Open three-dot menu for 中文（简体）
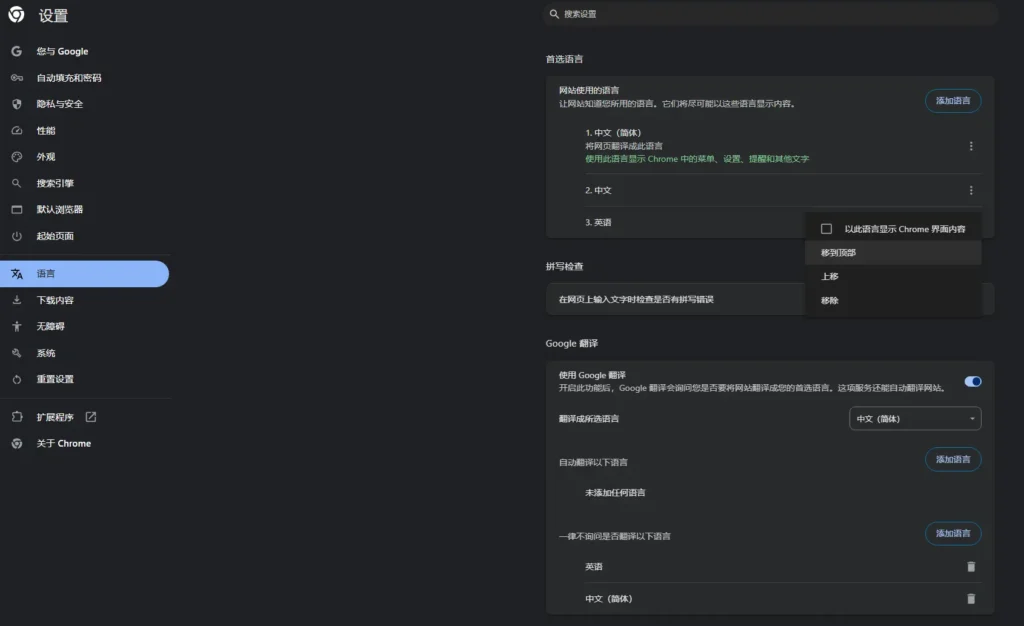 pyautogui.click(x=970, y=146)
